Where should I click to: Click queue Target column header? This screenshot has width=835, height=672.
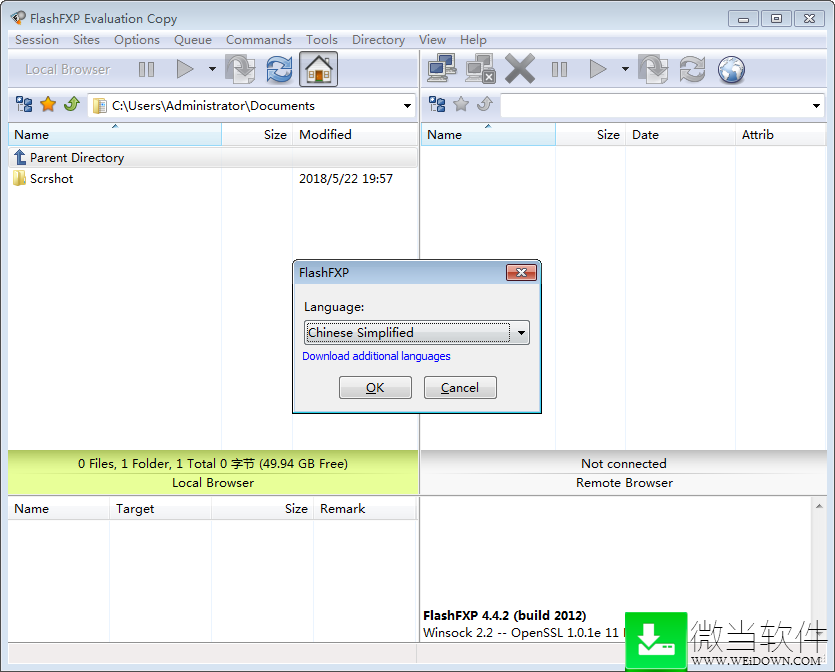pyautogui.click(x=160, y=509)
